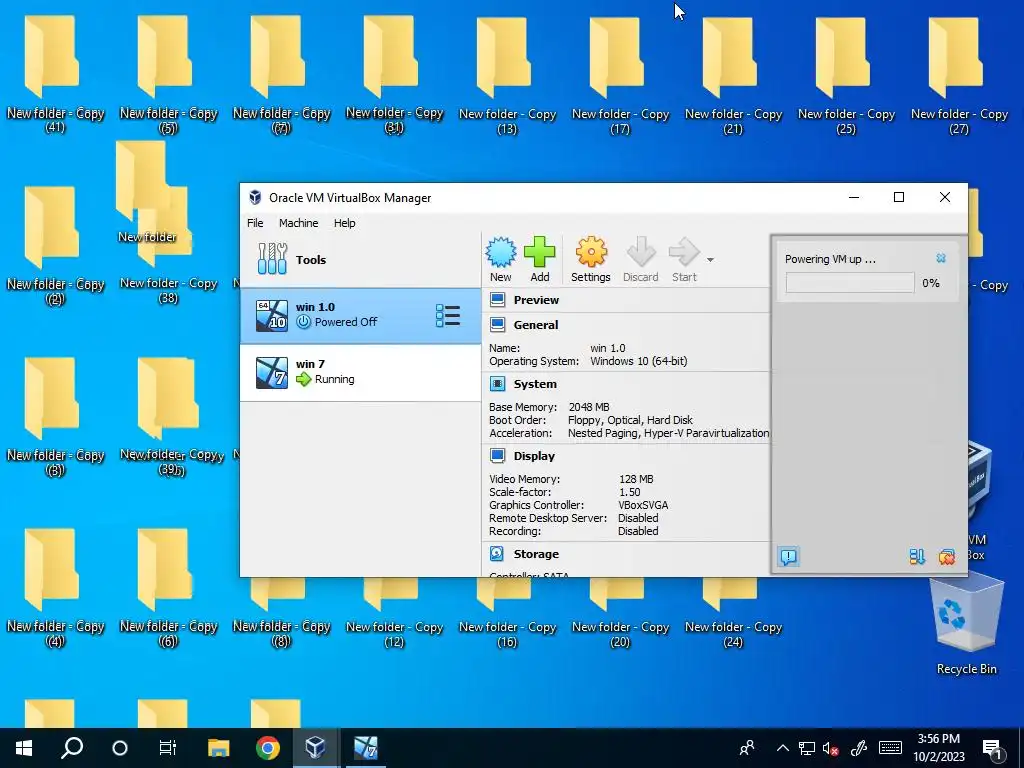Open Settings for the selected VM
This screenshot has width=1024, height=768.
590,260
